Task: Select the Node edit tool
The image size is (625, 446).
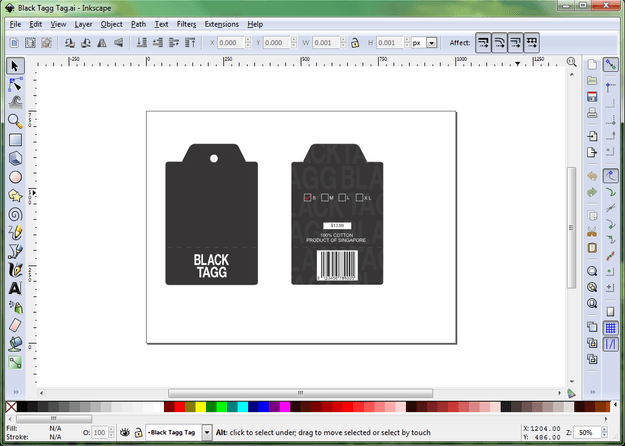Action: (15, 84)
